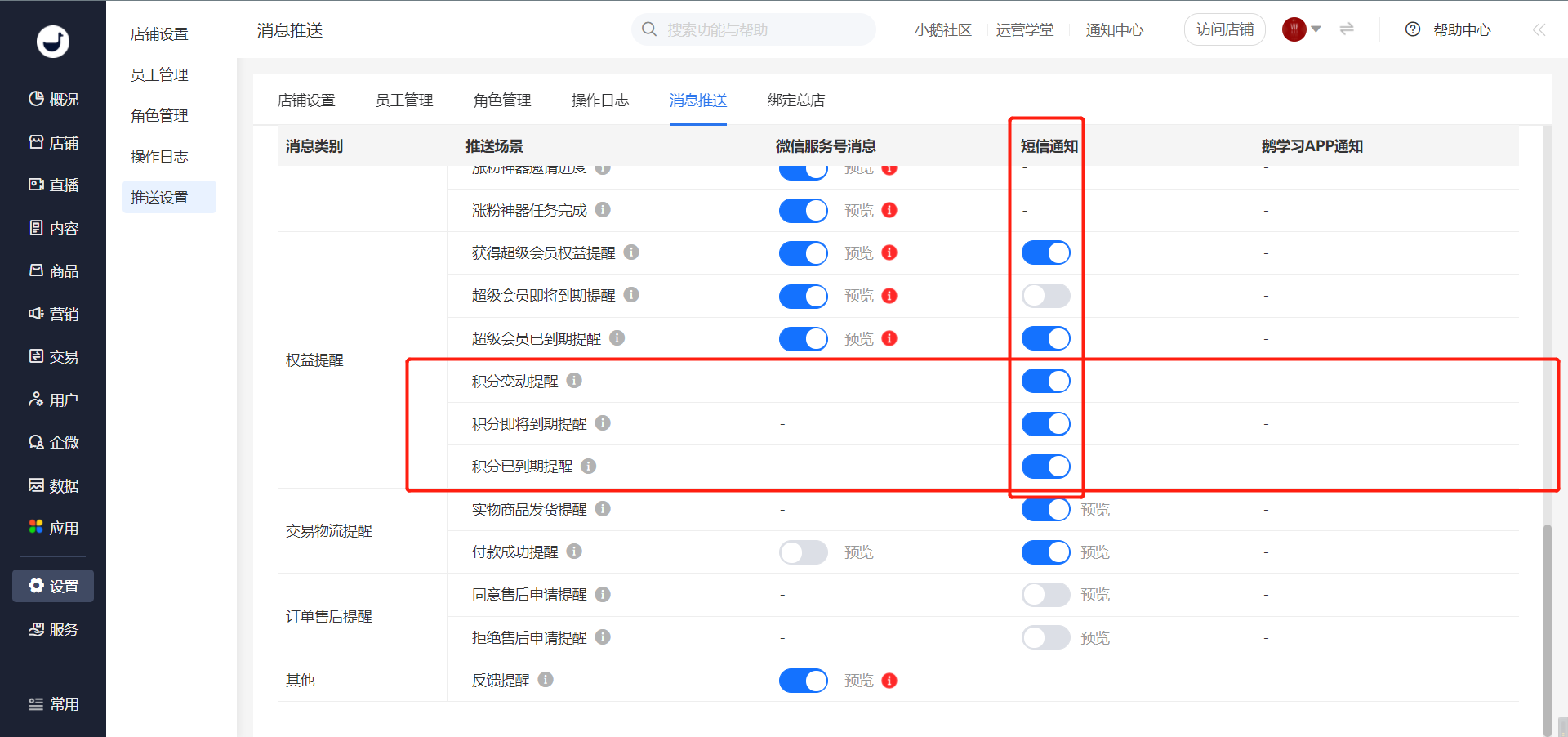Image resolution: width=1568 pixels, height=737 pixels.
Task: Toggle WeChat switch for 付款成功提醒
Action: click(804, 552)
